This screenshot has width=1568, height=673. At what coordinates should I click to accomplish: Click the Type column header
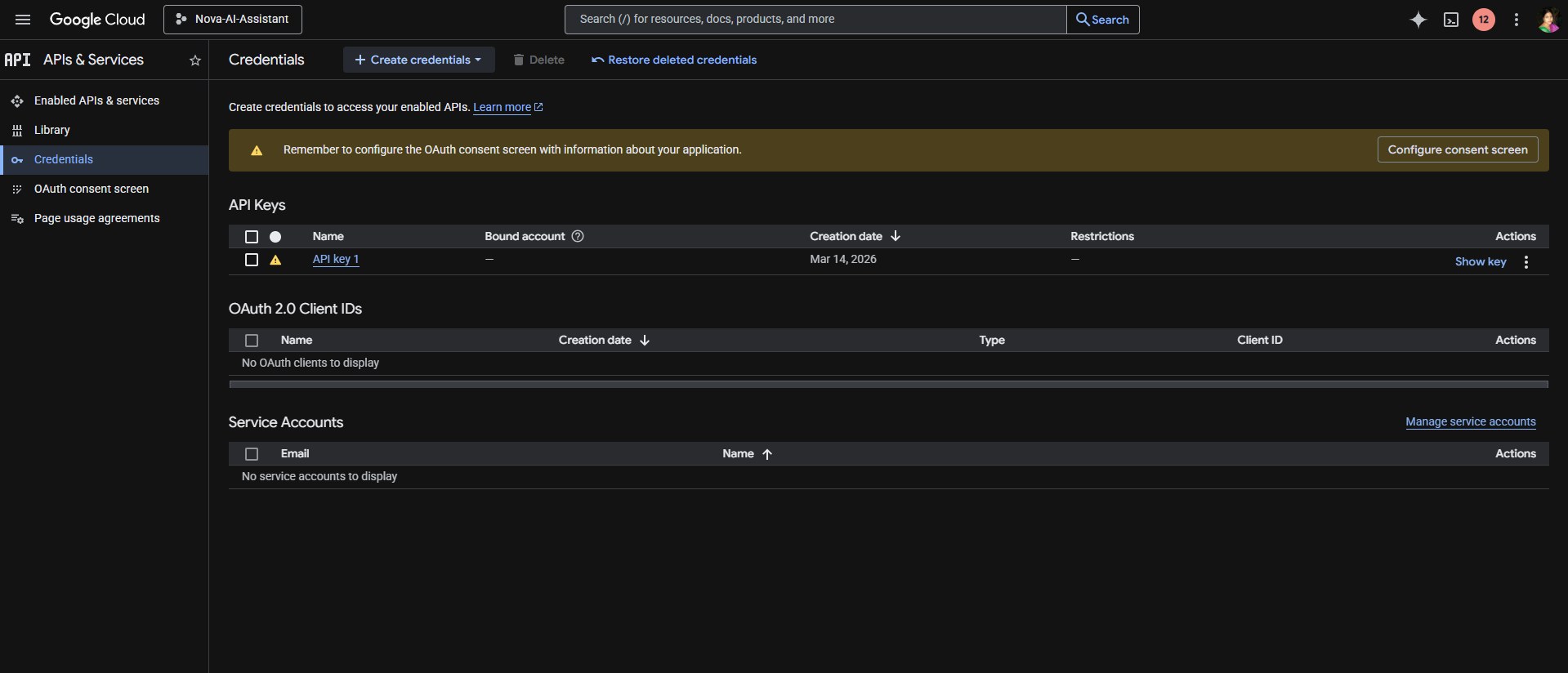992,340
